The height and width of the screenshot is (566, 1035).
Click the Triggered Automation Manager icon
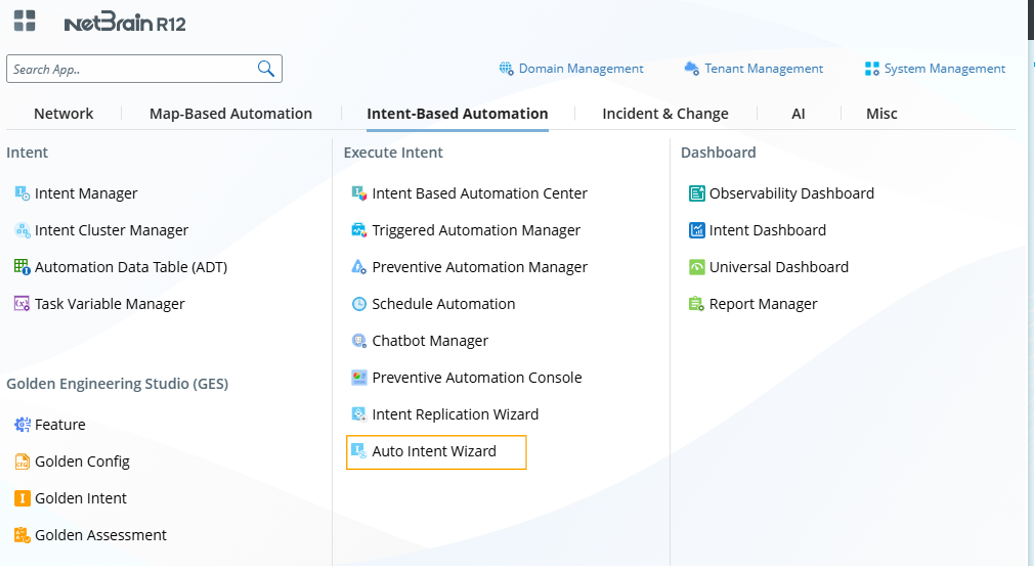point(360,230)
